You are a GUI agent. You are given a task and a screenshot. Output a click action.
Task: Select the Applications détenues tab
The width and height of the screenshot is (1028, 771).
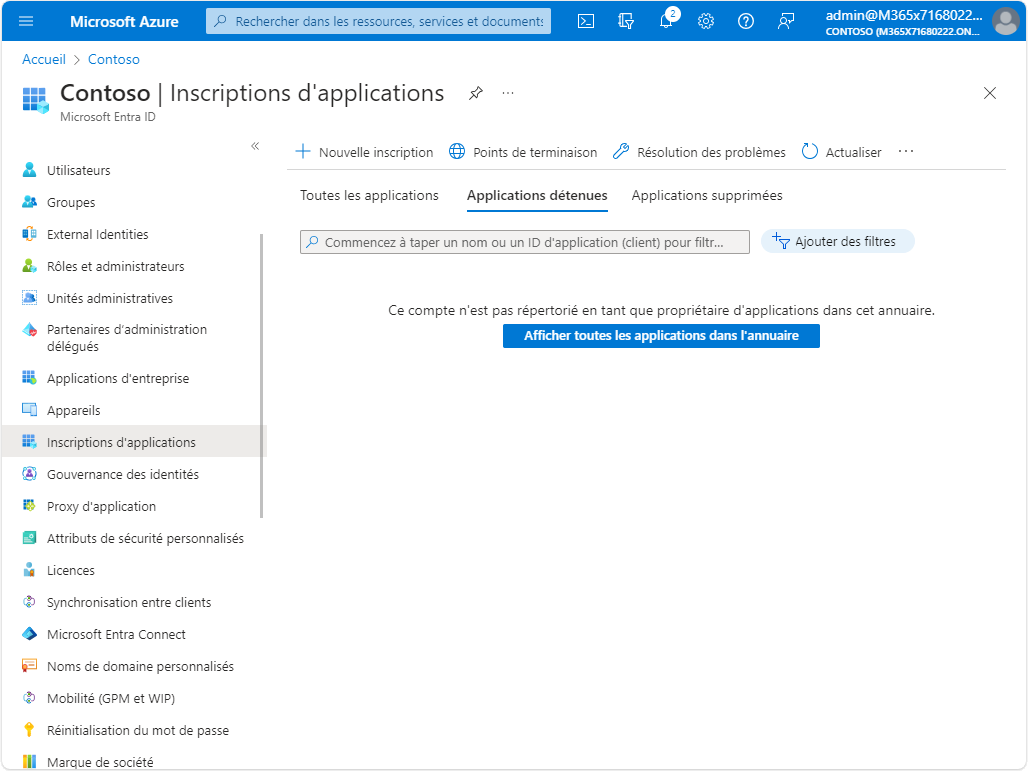pos(537,195)
